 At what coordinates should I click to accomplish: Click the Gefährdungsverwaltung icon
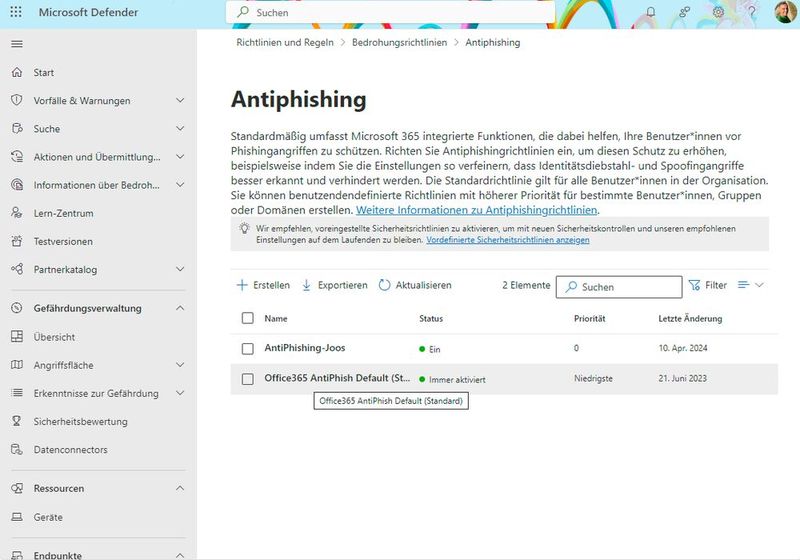17,308
